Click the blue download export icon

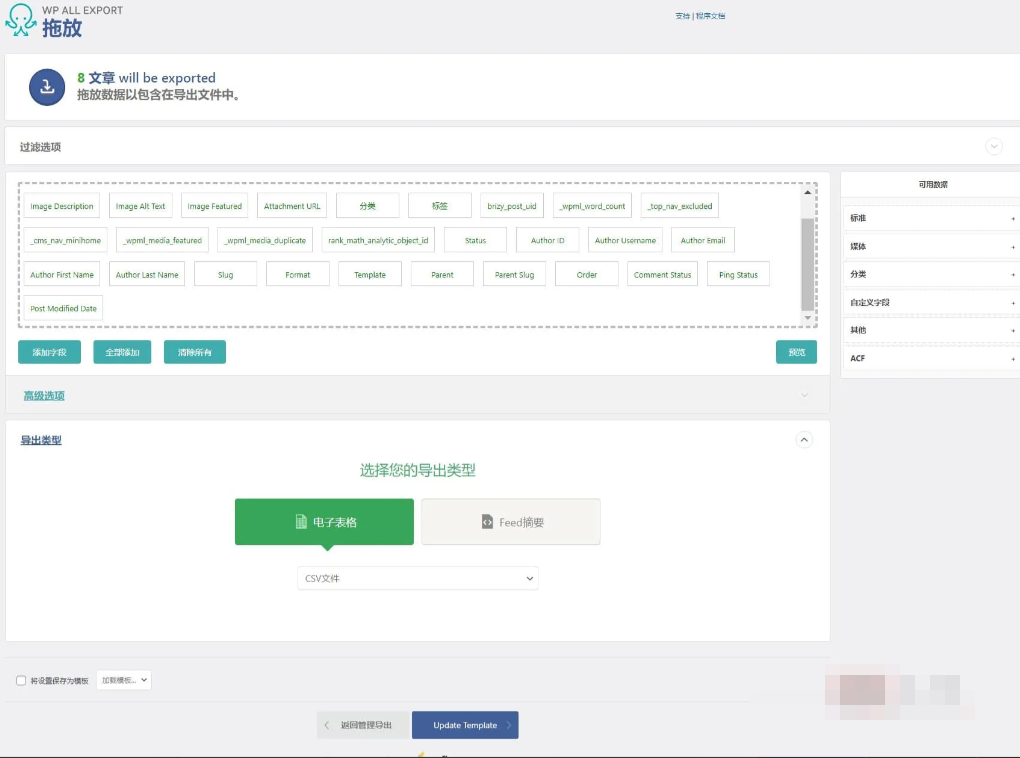47,87
